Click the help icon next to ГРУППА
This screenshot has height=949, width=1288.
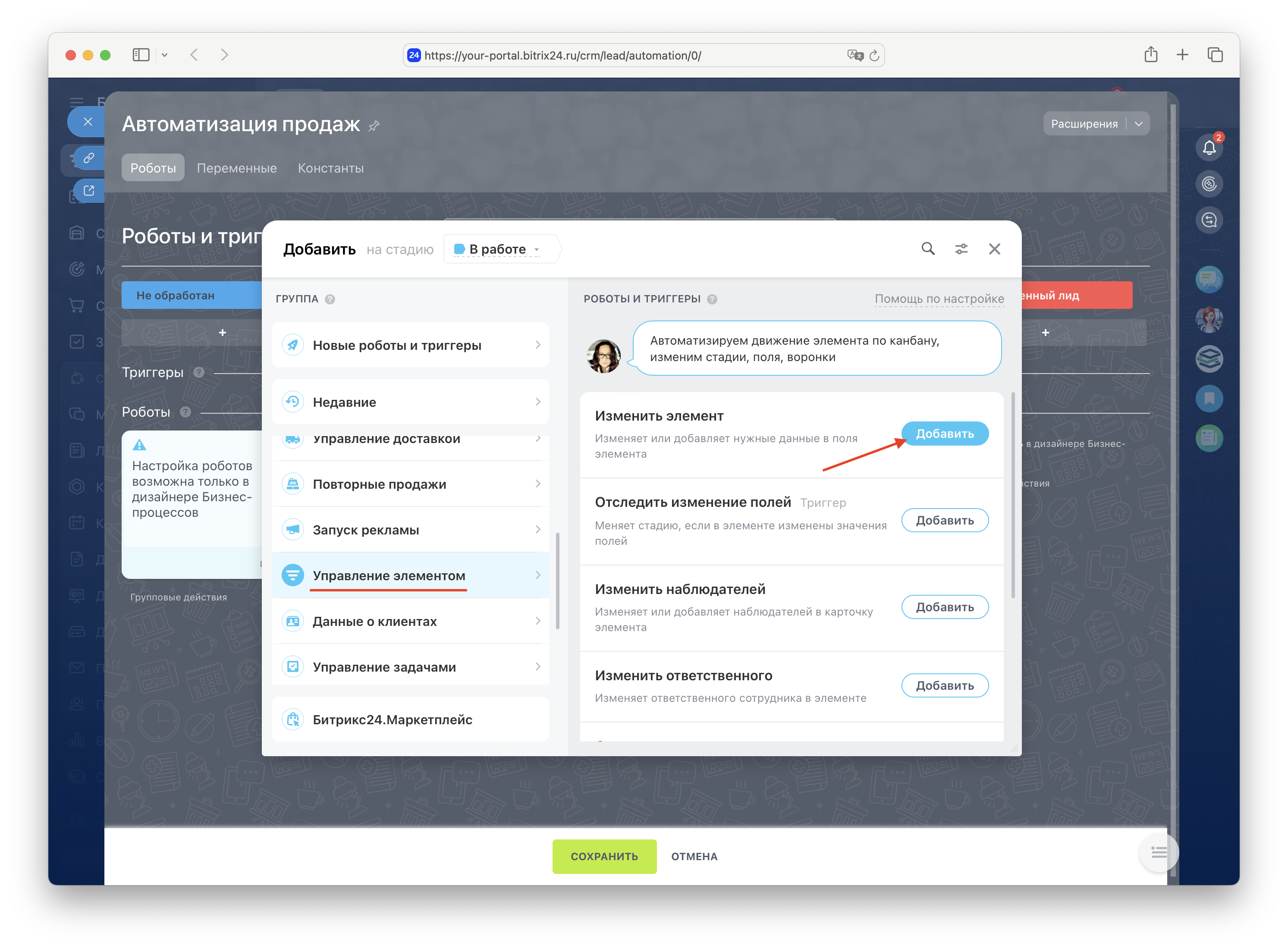330,299
